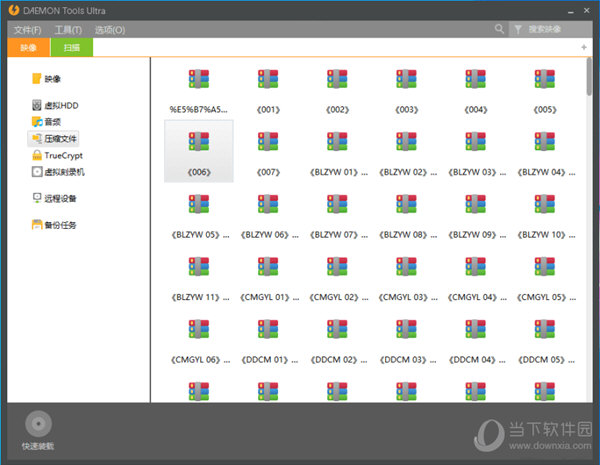Select the 《BLZYW 04》 archive icon

(545, 142)
